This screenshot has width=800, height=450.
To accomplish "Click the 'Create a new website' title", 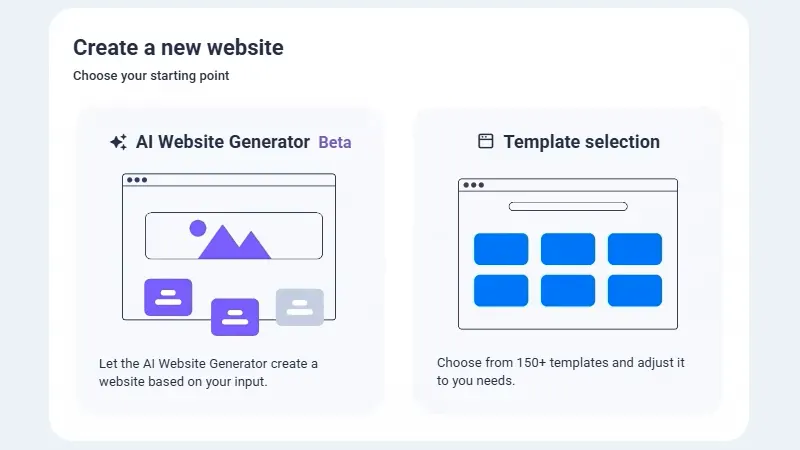I will pyautogui.click(x=178, y=47).
